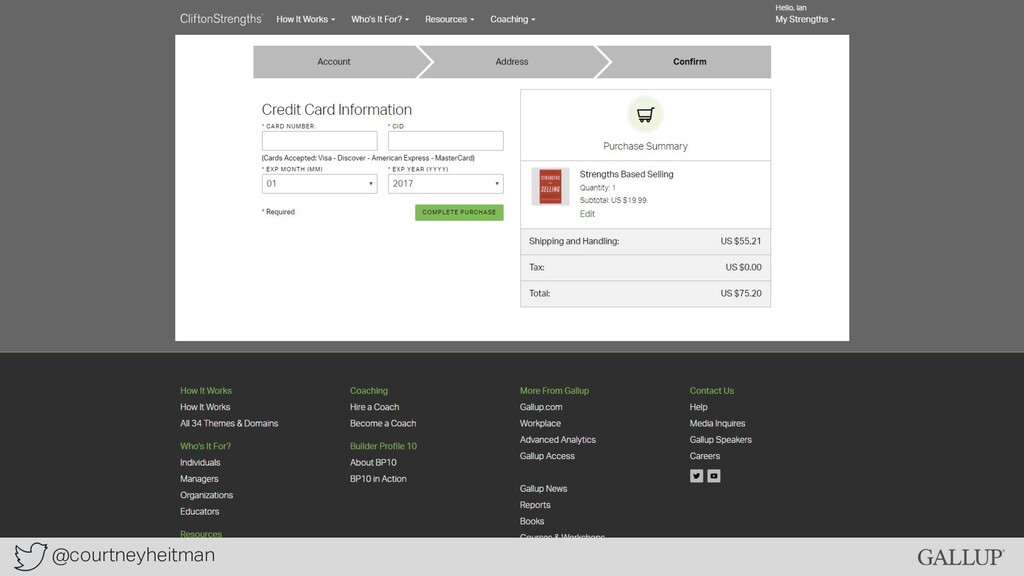Open the Hire a Coach link
The width and height of the screenshot is (1024, 576).
374,407
